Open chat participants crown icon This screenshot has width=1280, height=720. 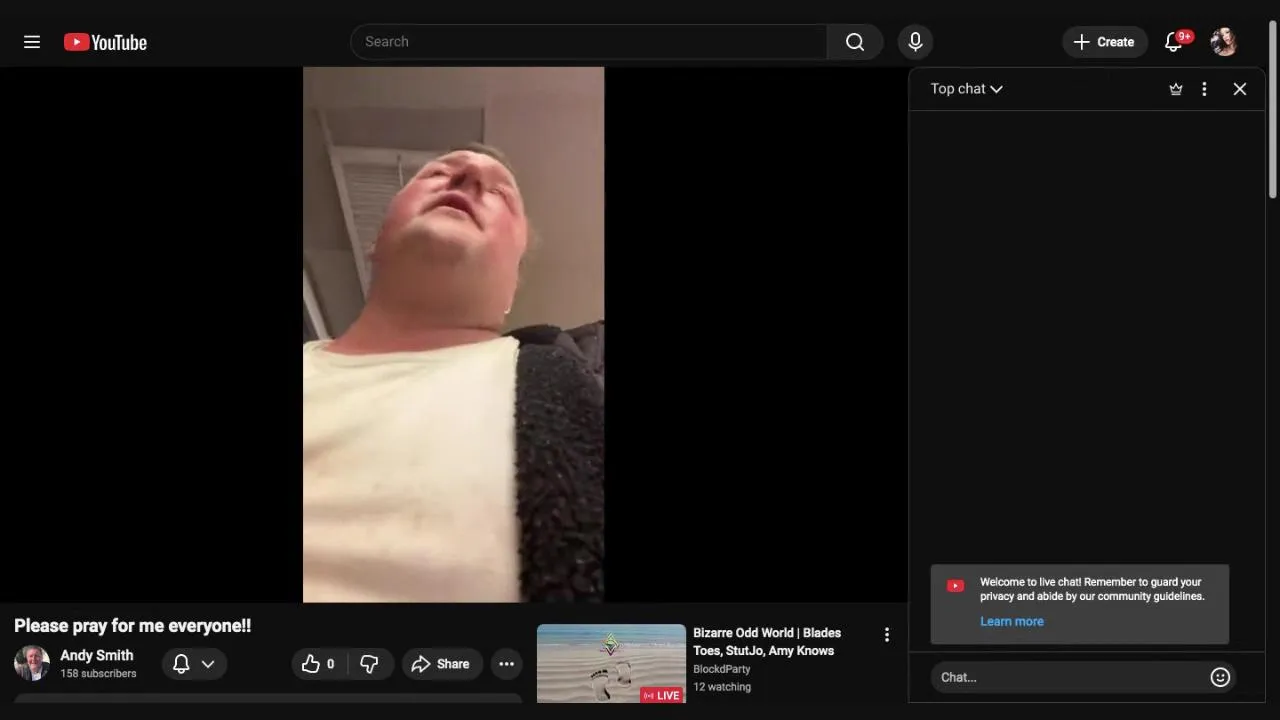(1176, 89)
